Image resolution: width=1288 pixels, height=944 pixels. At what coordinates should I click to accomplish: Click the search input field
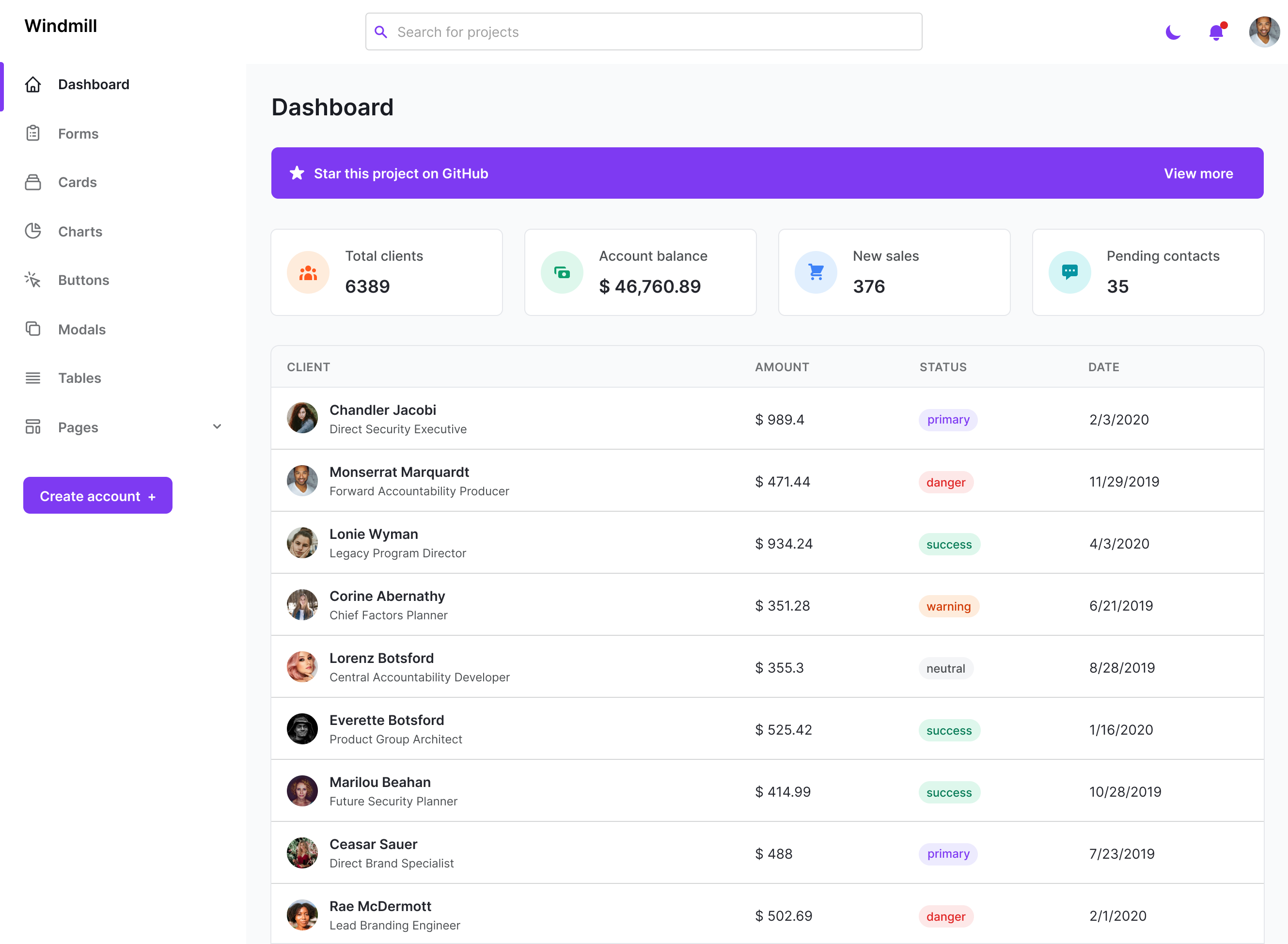(643, 31)
